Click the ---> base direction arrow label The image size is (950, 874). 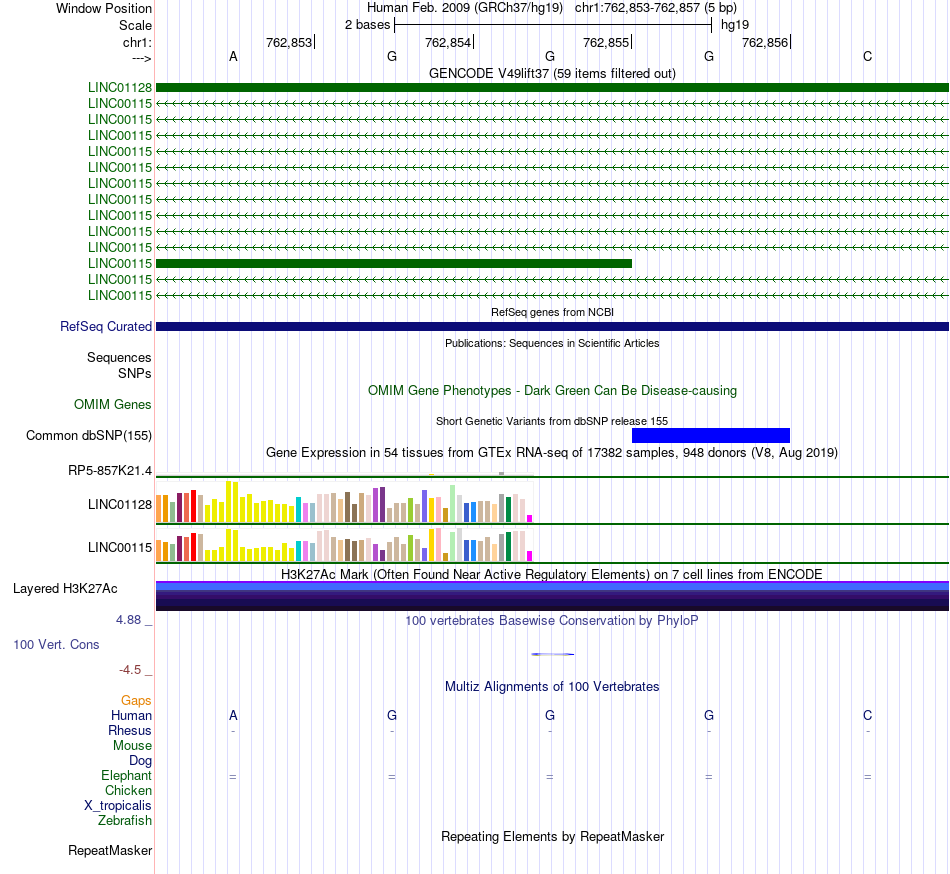pos(141,58)
